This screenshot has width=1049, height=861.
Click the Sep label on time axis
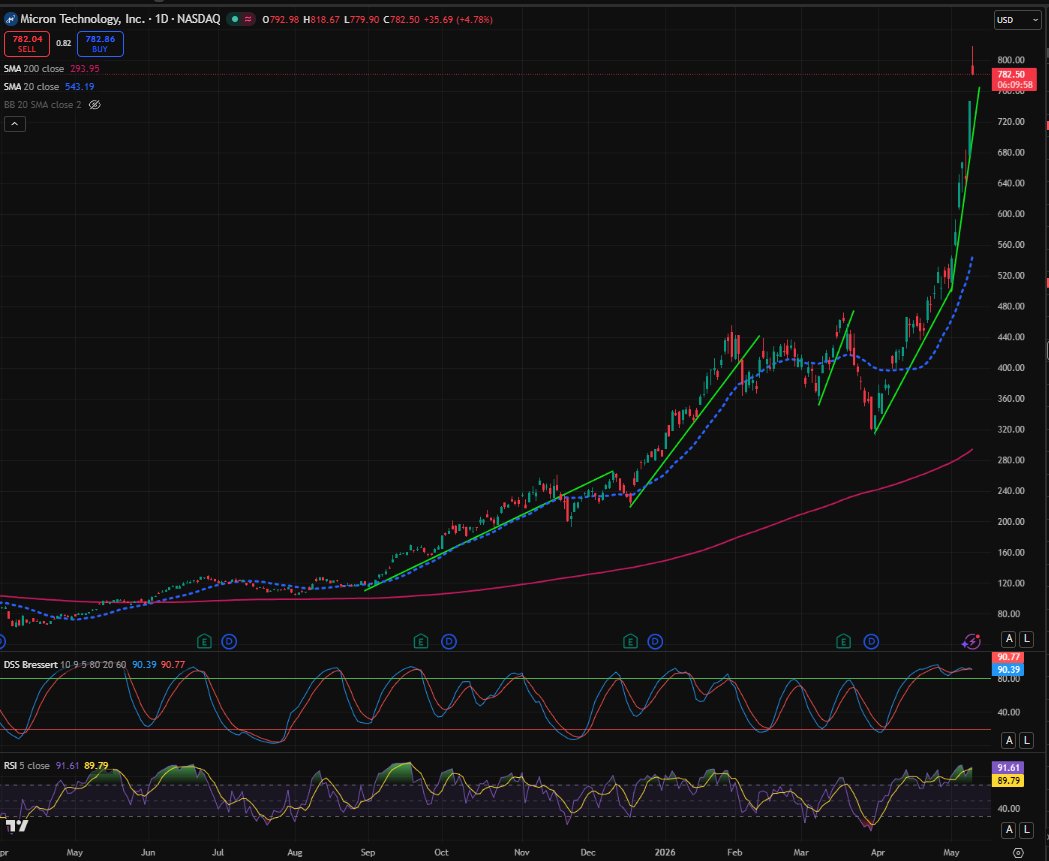click(368, 852)
